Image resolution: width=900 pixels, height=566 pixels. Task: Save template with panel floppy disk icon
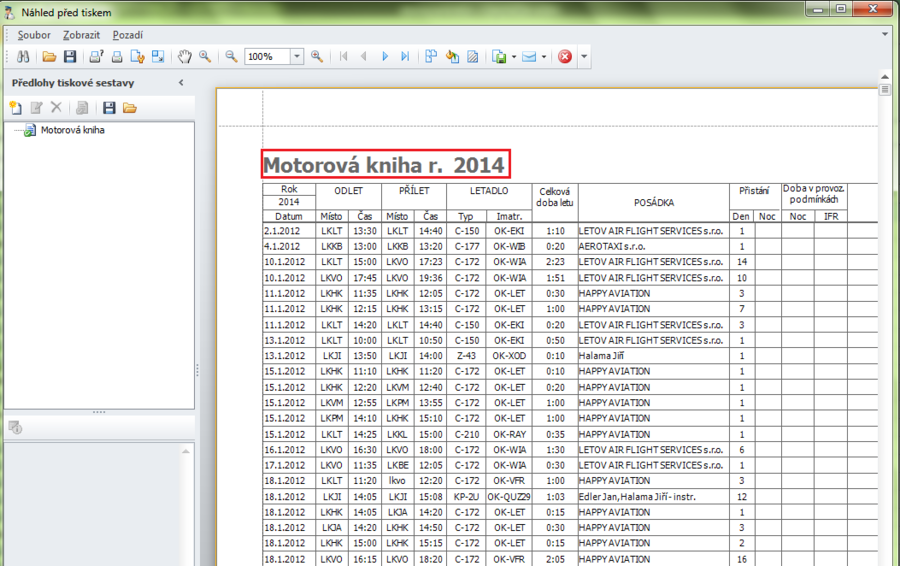[109, 108]
